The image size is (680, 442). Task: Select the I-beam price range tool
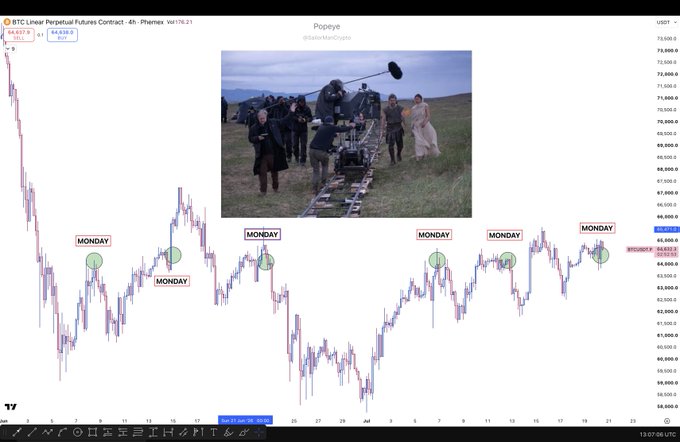click(x=153, y=432)
